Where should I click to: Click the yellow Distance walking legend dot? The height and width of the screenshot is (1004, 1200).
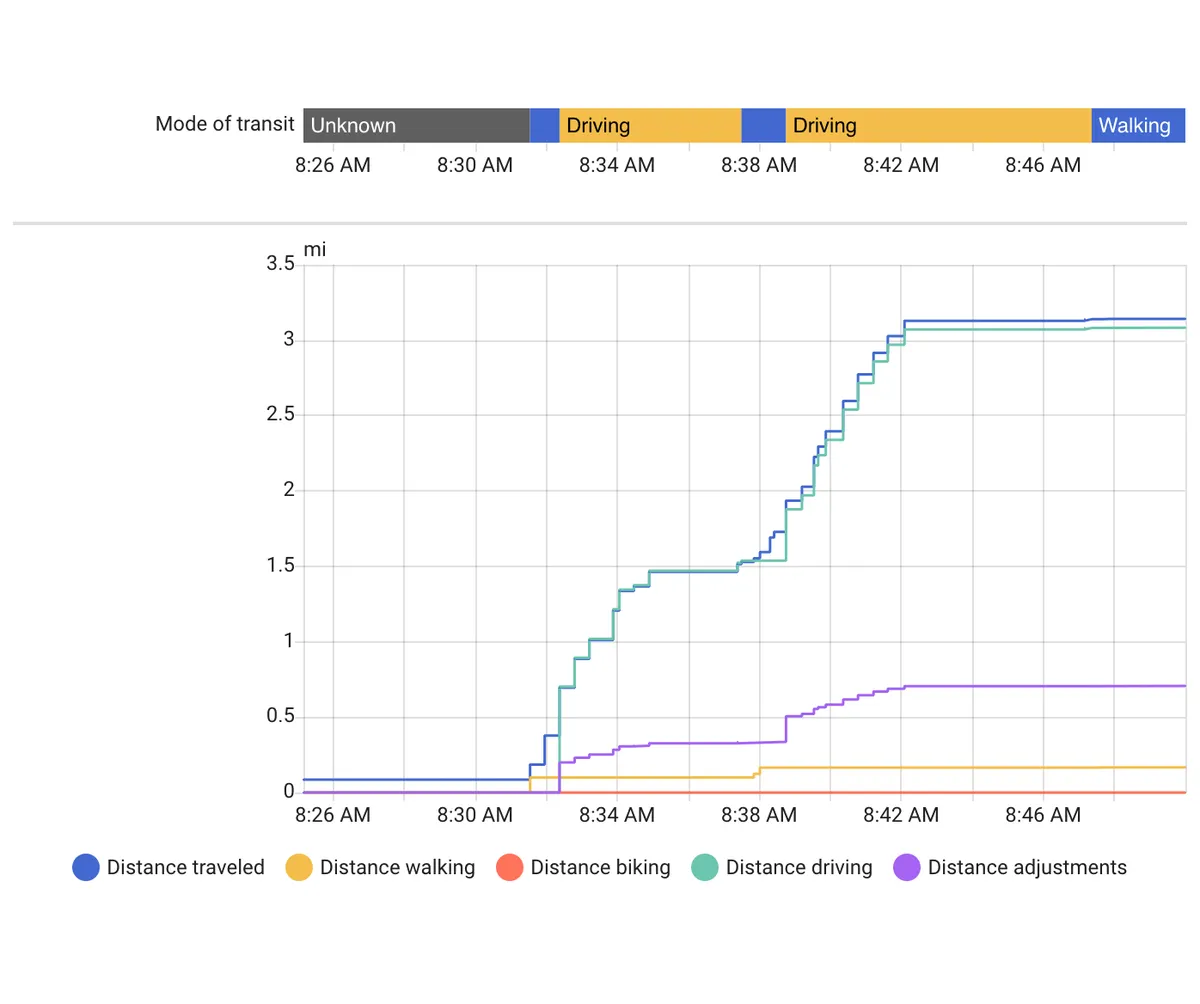pos(299,867)
